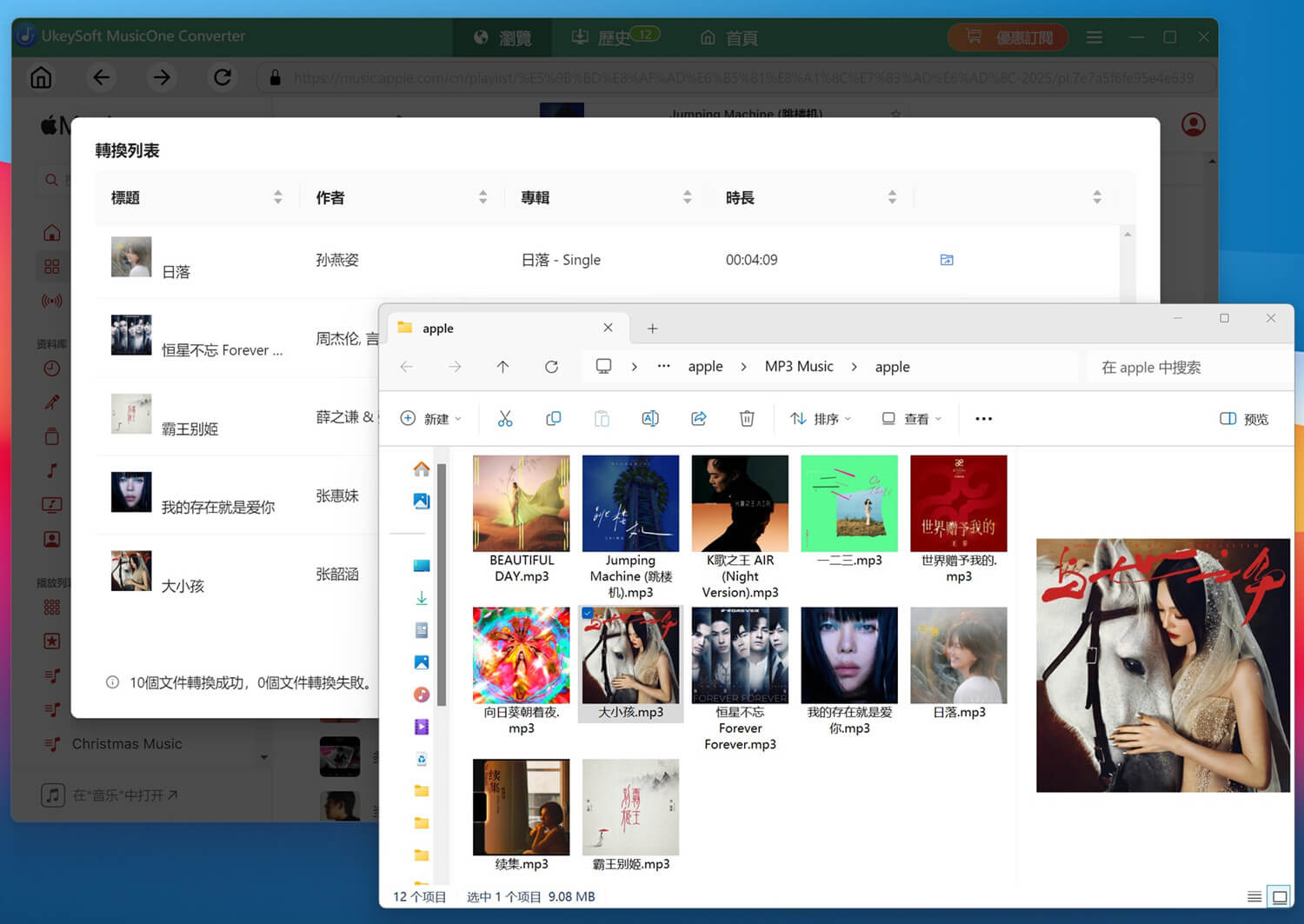Open the Browse grid icon in the sidebar
The image size is (1304, 924).
(52, 266)
